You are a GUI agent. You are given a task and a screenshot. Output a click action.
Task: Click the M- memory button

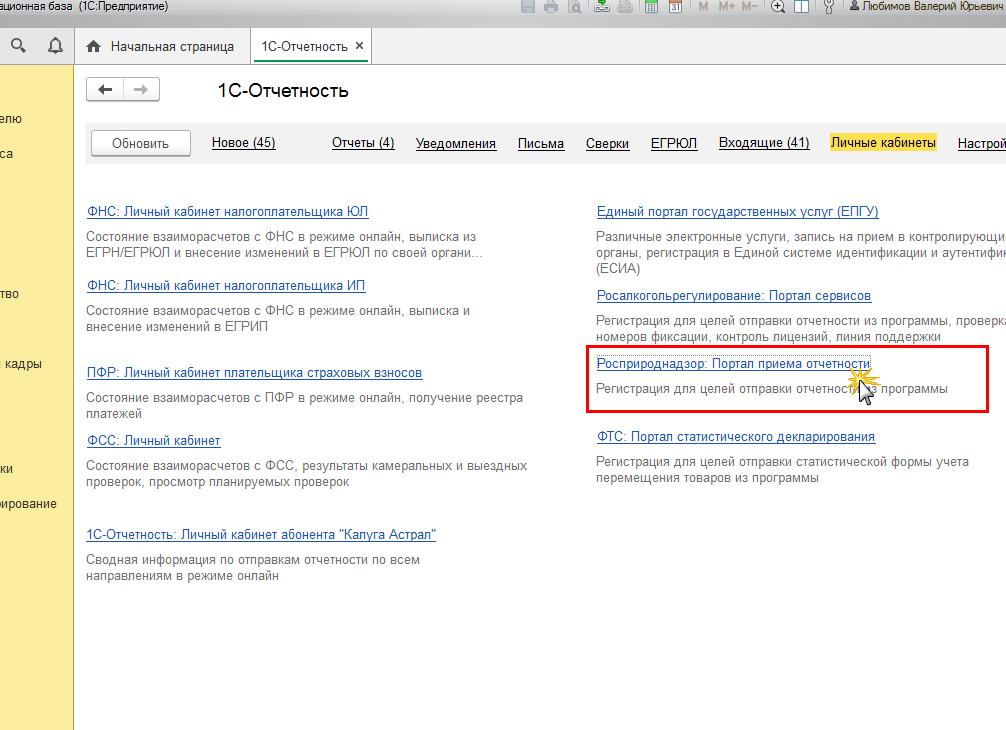(x=749, y=6)
